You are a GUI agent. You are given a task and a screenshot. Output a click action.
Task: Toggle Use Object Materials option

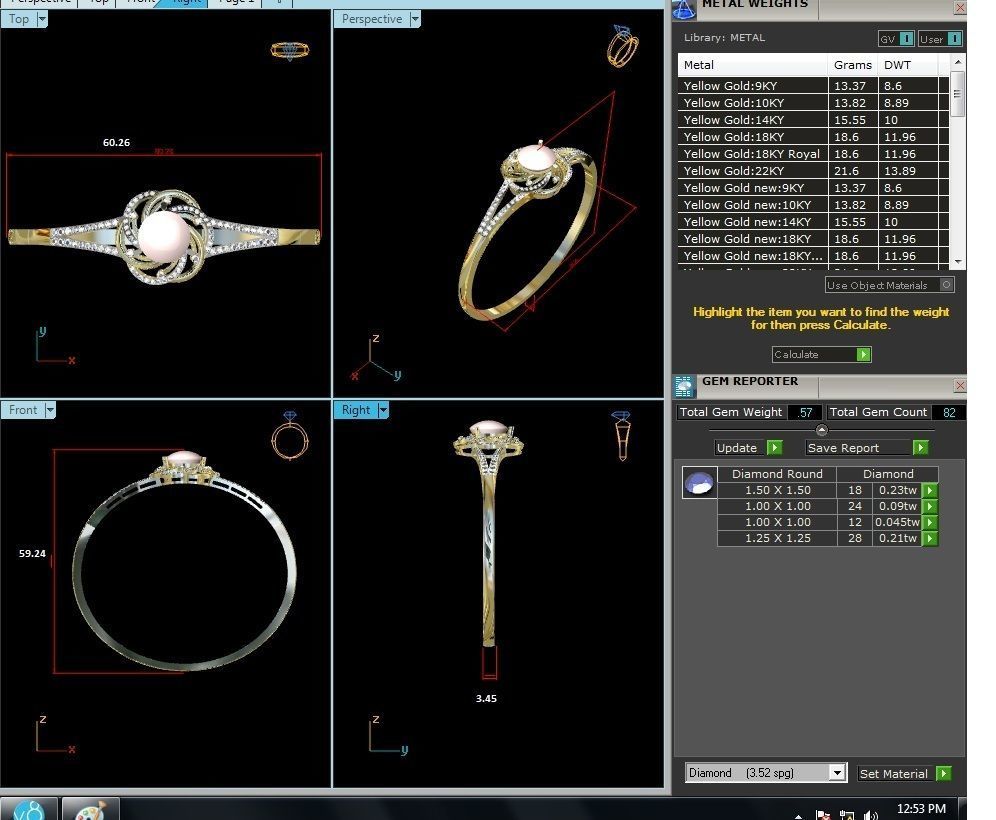[x=889, y=285]
